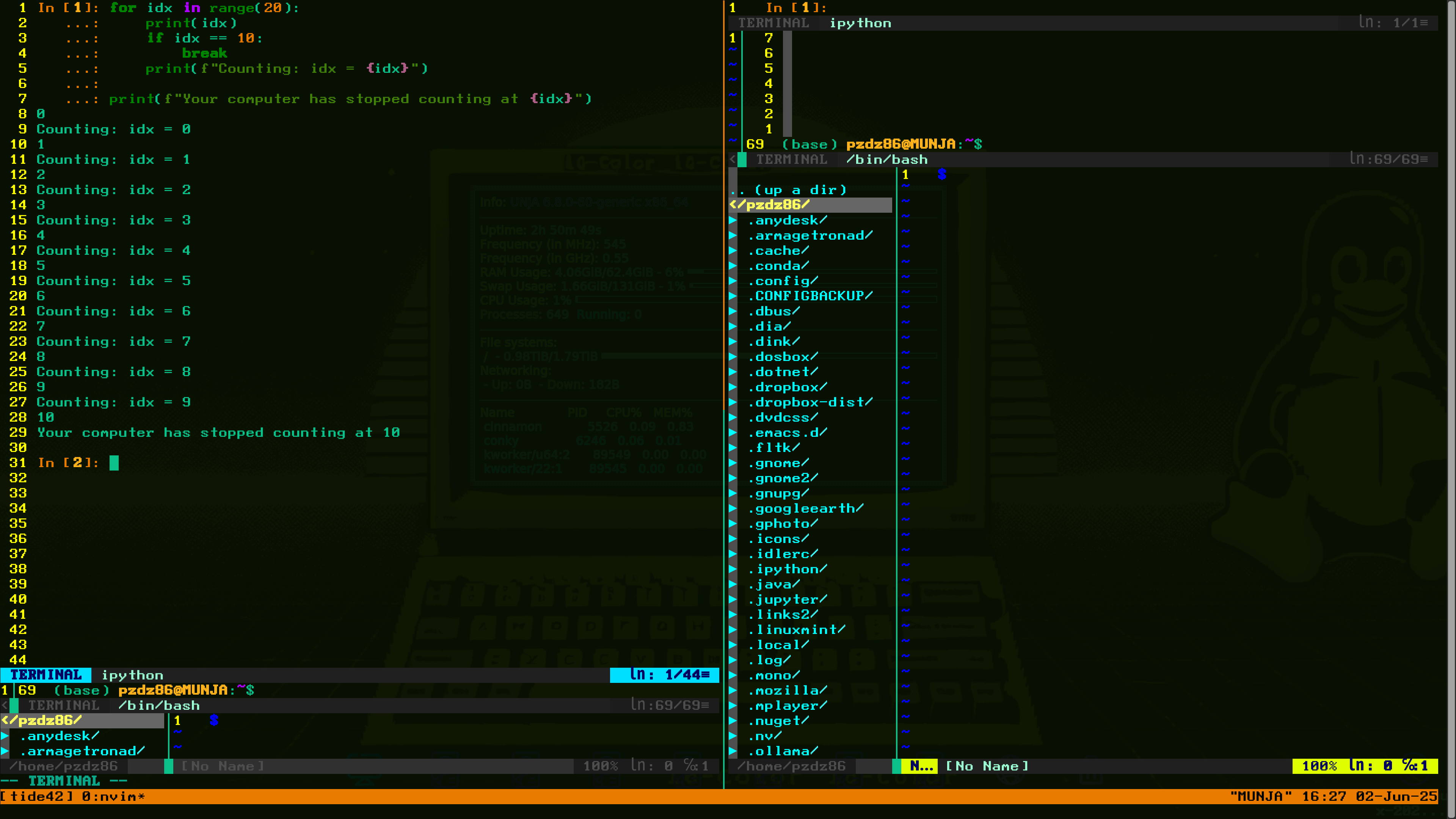Viewport: 1456px width, 819px height.
Task: Expand the .ipython/ directory arrow
Action: pos(733,569)
